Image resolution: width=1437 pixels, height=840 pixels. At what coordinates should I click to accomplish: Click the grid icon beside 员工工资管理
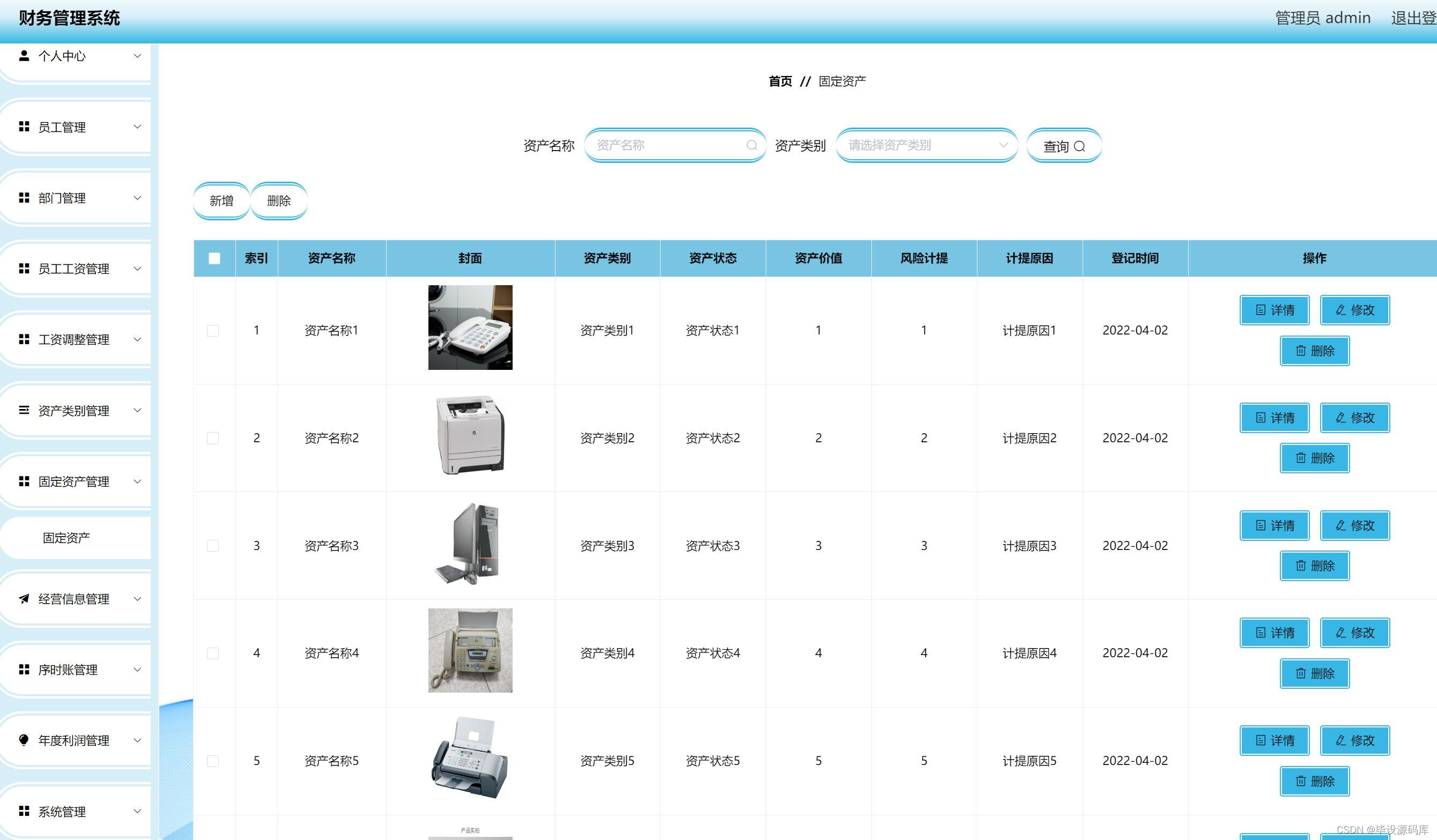[x=24, y=268]
